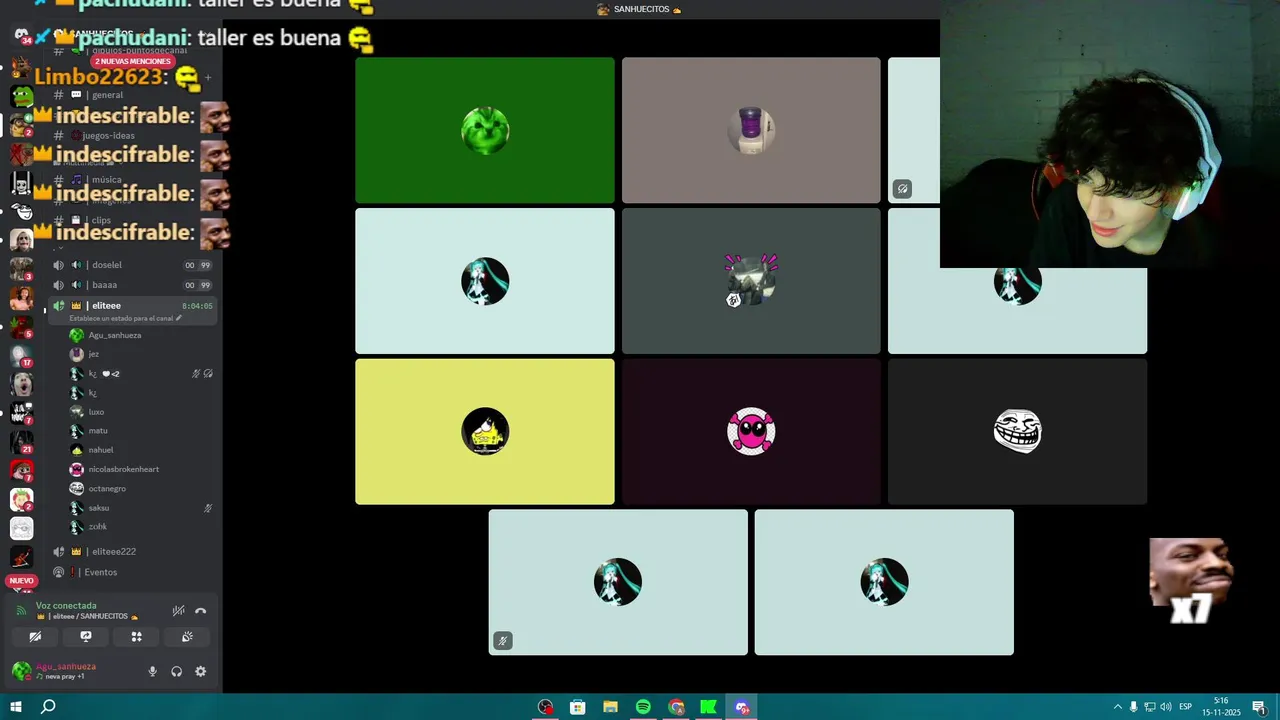Join the baaaa voice channel

point(132,285)
